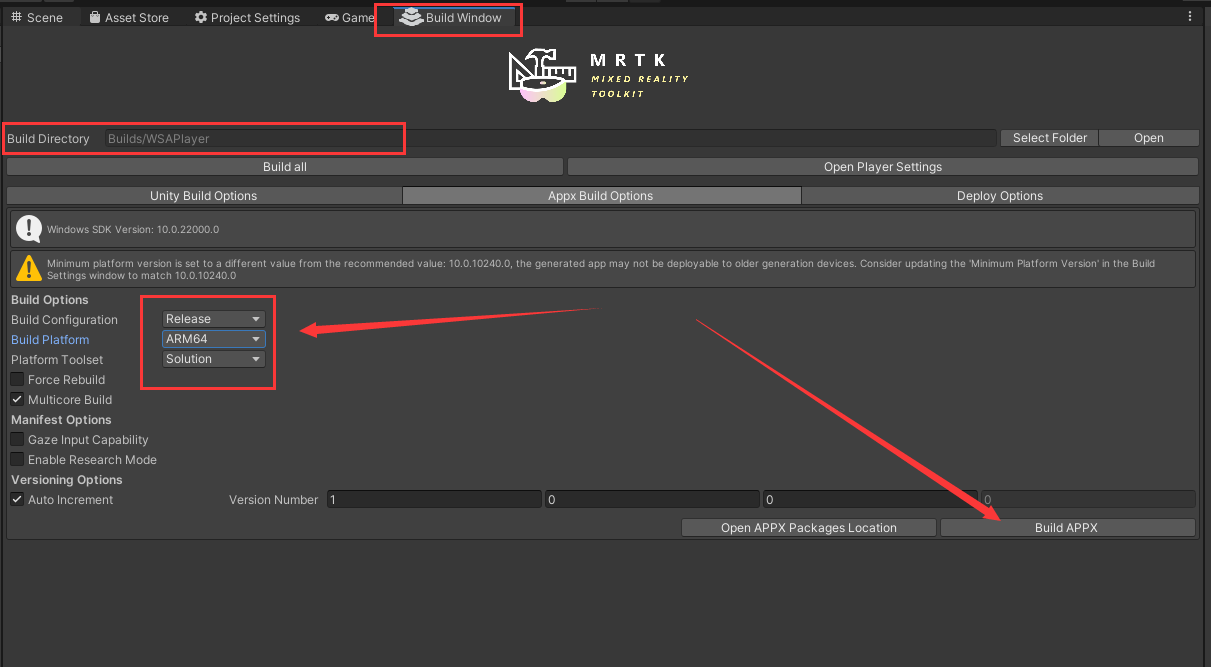Open the Asset Store tab

pos(128,17)
